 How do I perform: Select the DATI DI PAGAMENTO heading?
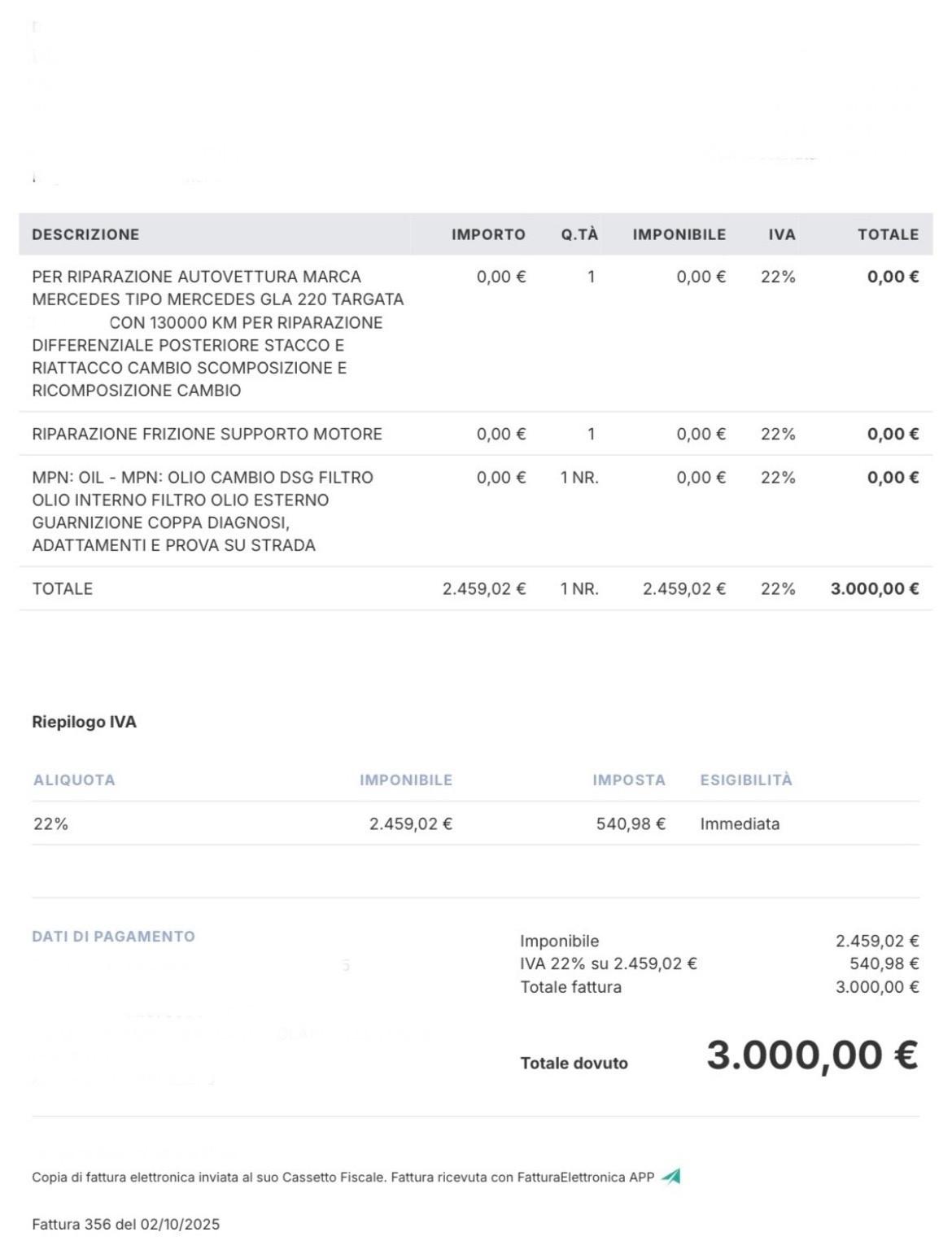tap(113, 937)
